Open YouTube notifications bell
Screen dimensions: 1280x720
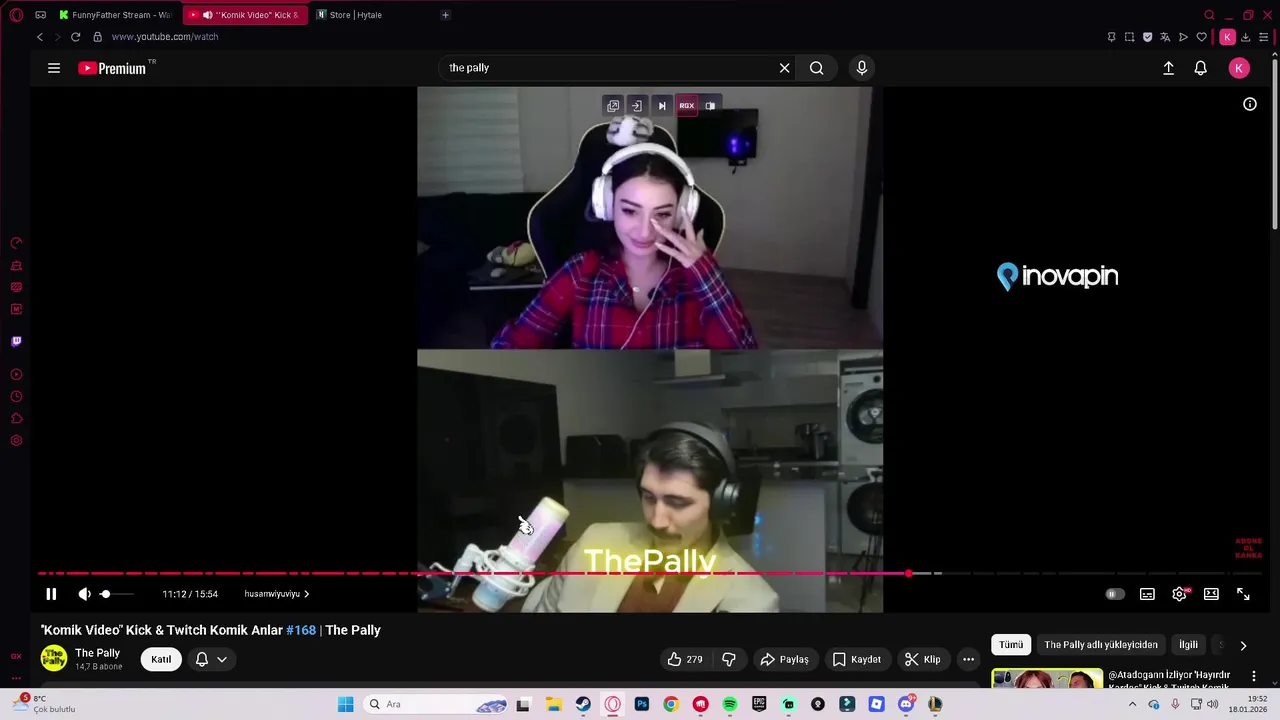click(x=1201, y=68)
